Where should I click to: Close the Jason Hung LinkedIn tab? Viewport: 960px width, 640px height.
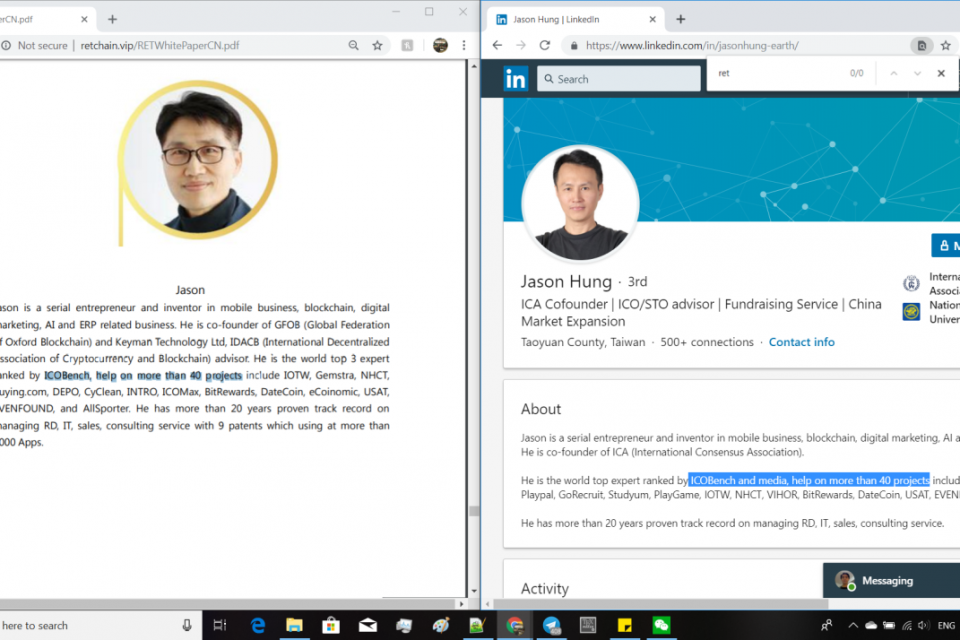coord(652,20)
